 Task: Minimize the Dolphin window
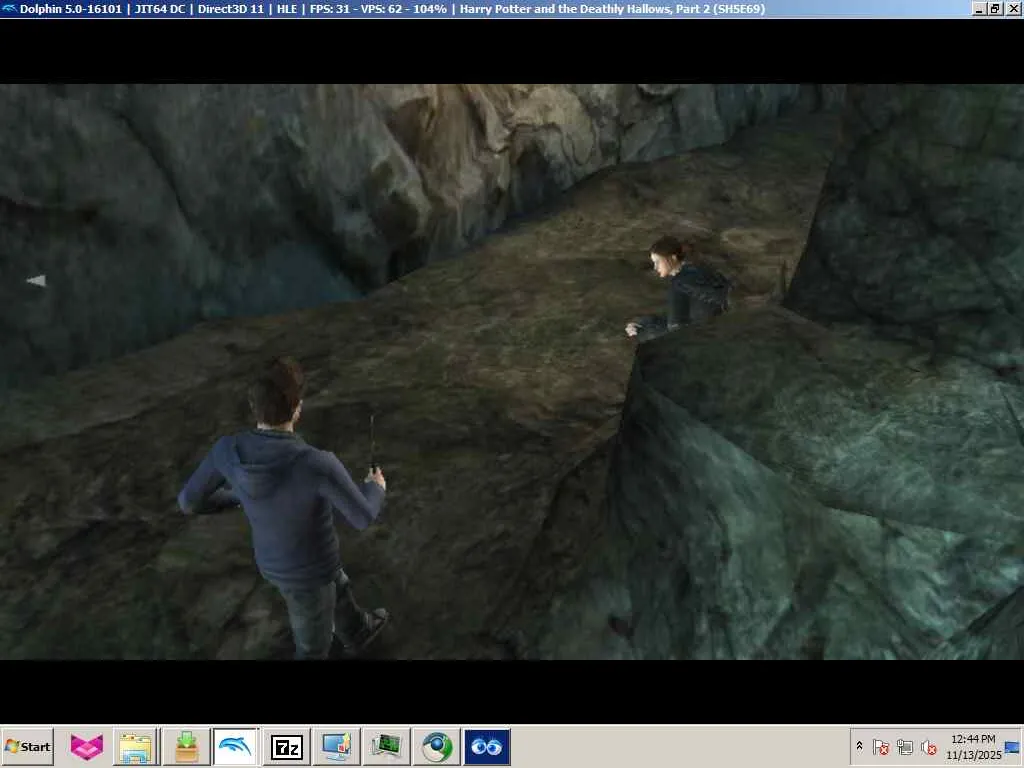click(x=980, y=9)
